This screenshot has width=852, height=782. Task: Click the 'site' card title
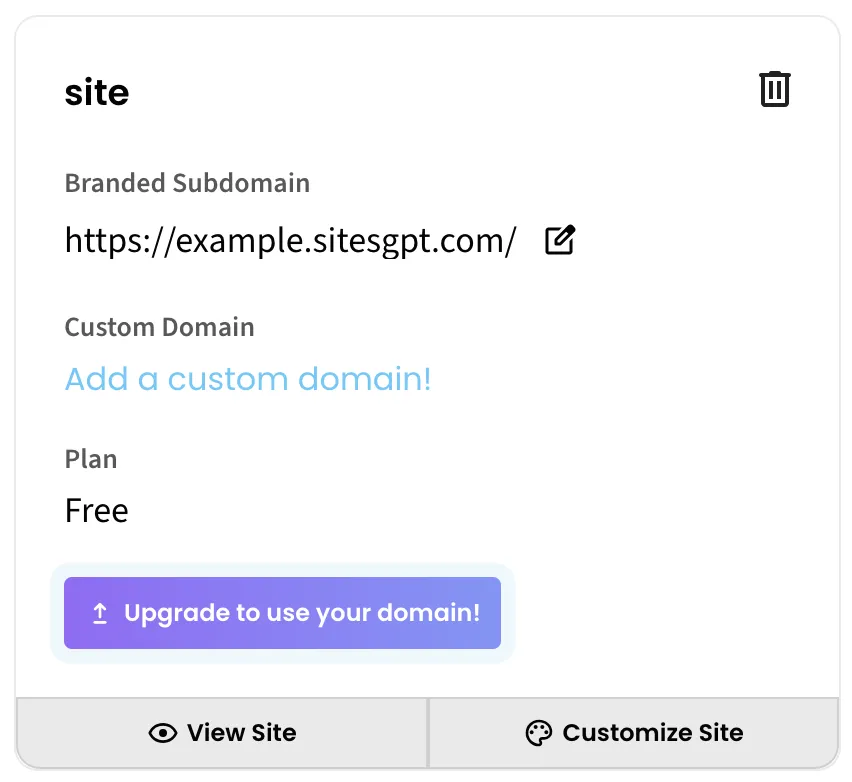pos(97,92)
